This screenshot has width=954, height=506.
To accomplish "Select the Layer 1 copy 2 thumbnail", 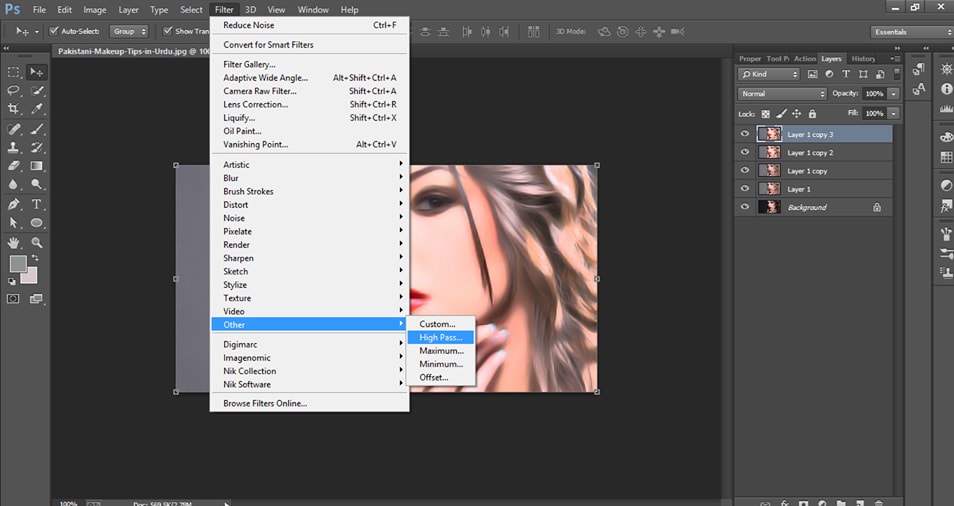I will [770, 152].
